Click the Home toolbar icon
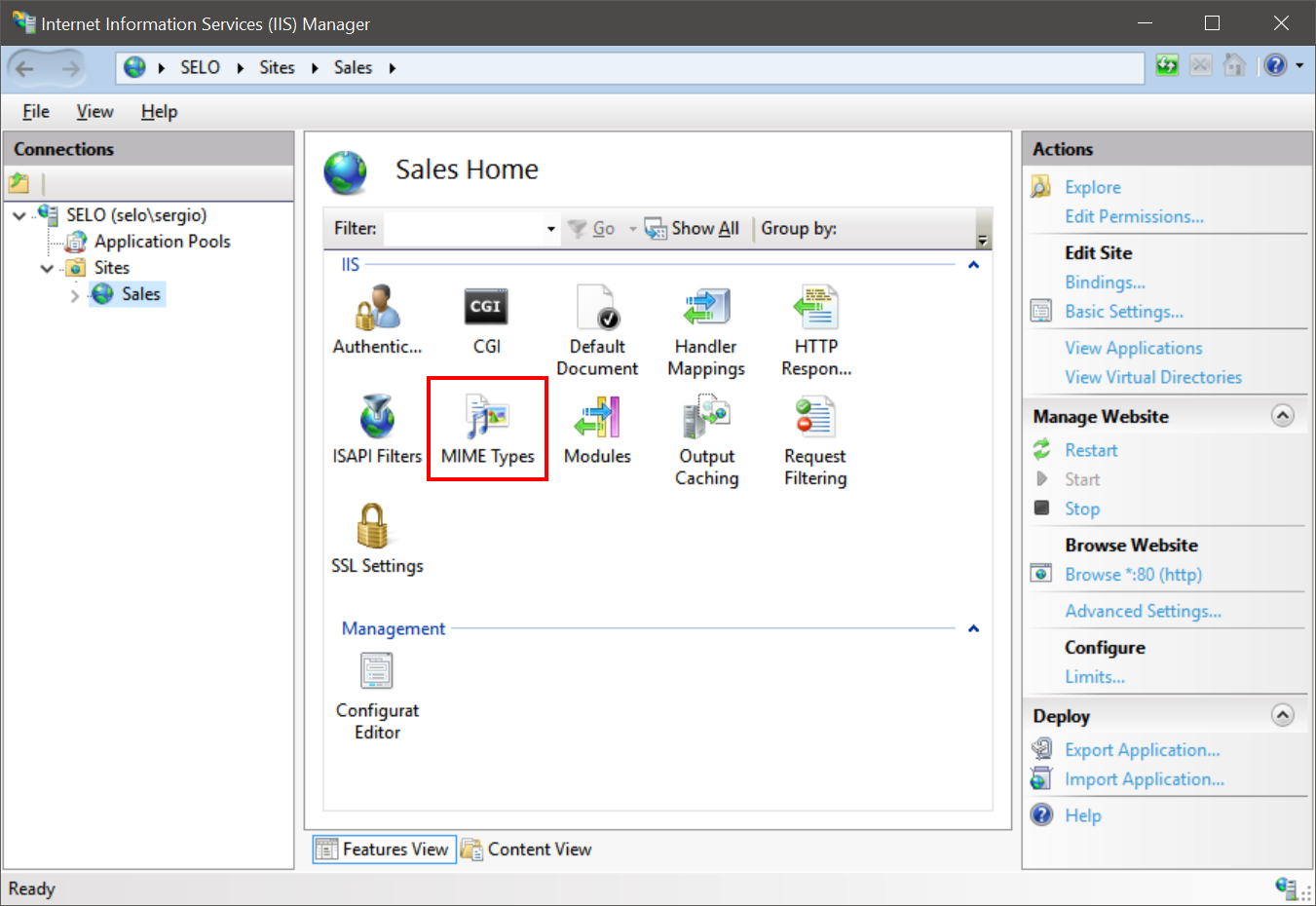Viewport: 1316px width, 906px height. tap(1234, 65)
